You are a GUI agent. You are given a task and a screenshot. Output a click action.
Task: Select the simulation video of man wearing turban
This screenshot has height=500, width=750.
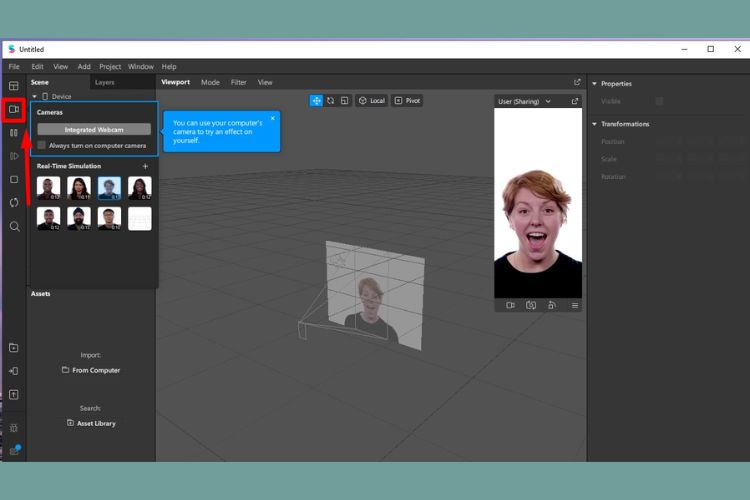click(79, 219)
